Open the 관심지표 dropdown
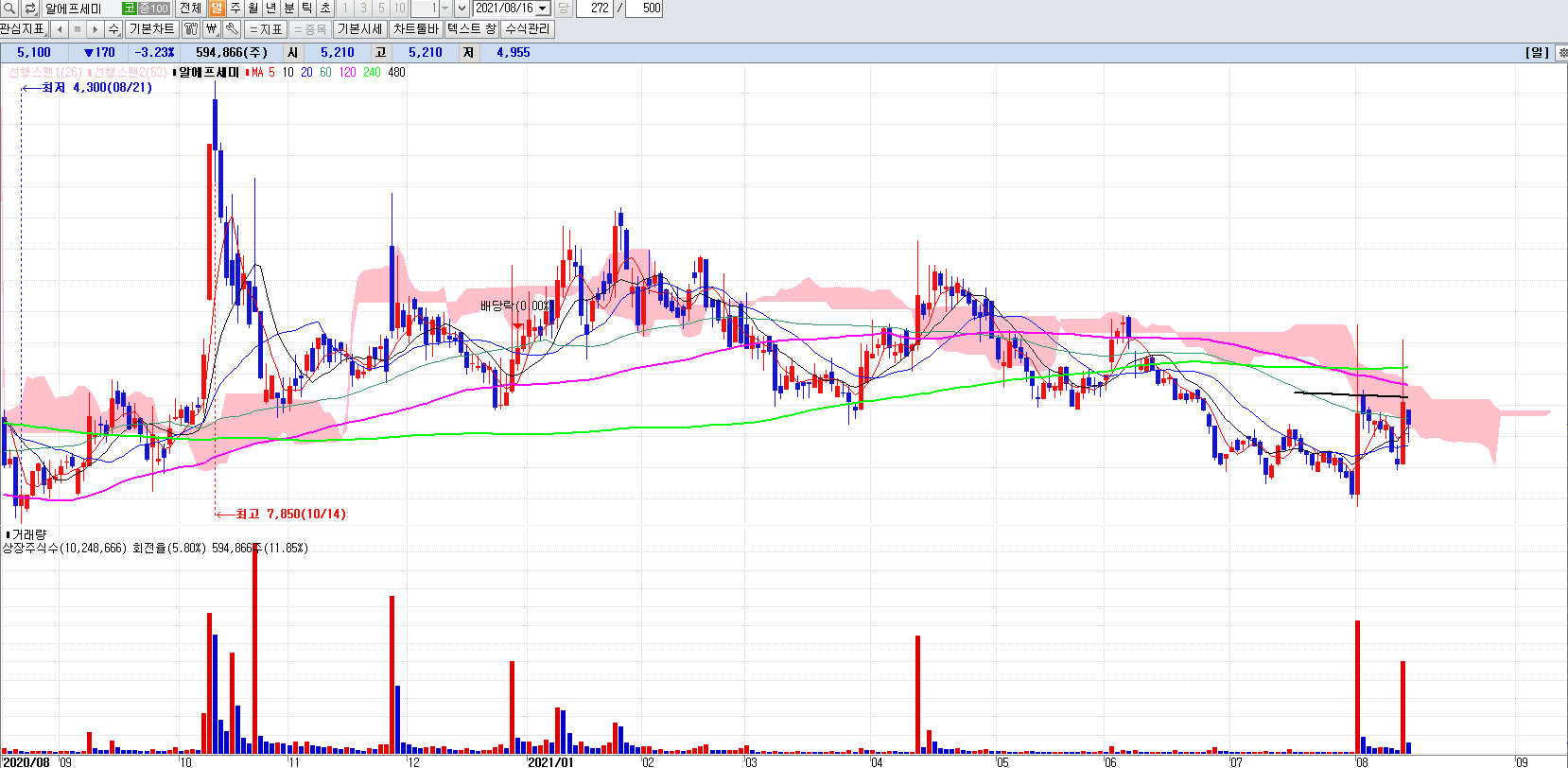 point(24,29)
